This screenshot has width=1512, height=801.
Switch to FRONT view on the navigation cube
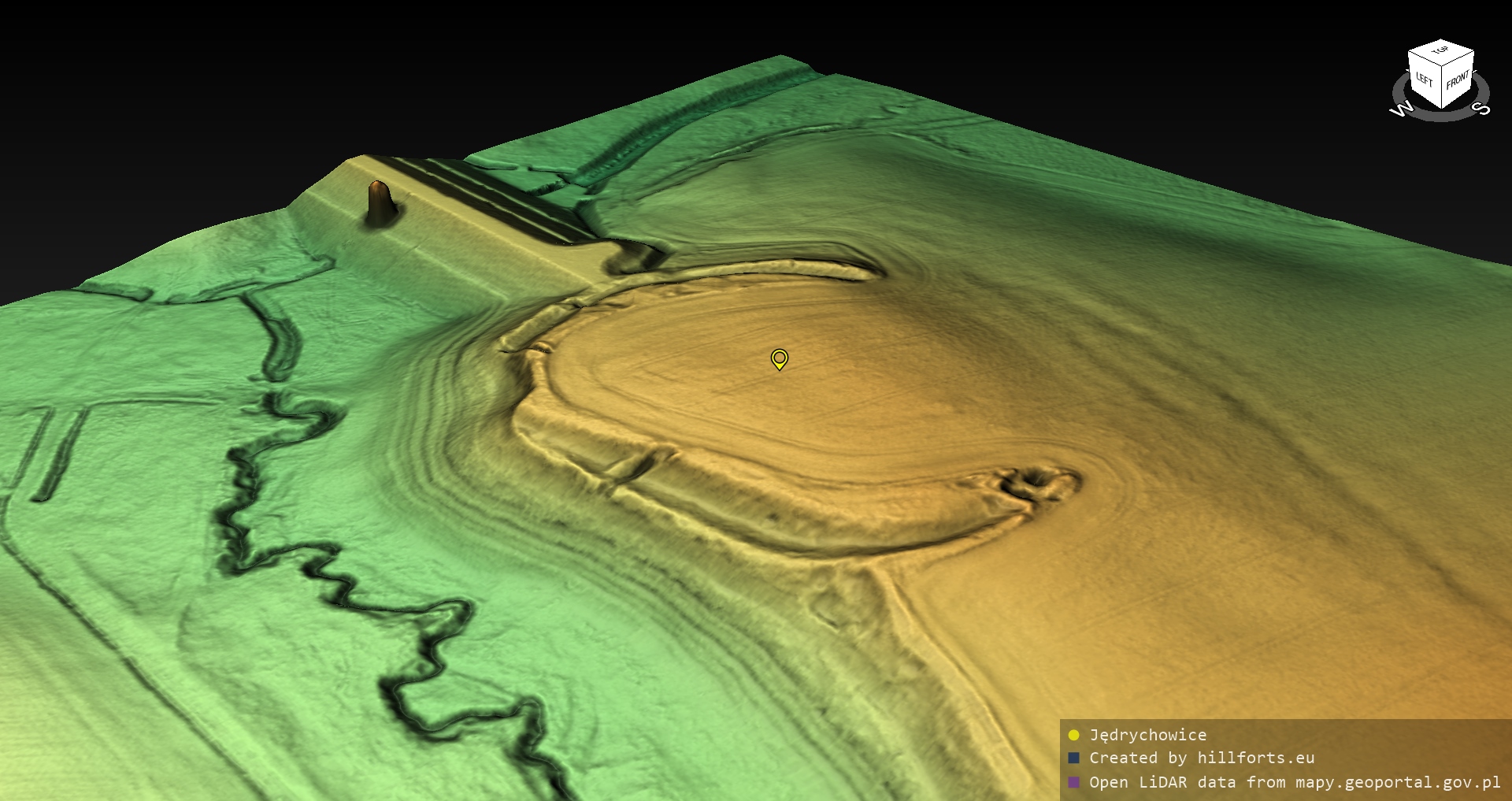coord(1458,80)
